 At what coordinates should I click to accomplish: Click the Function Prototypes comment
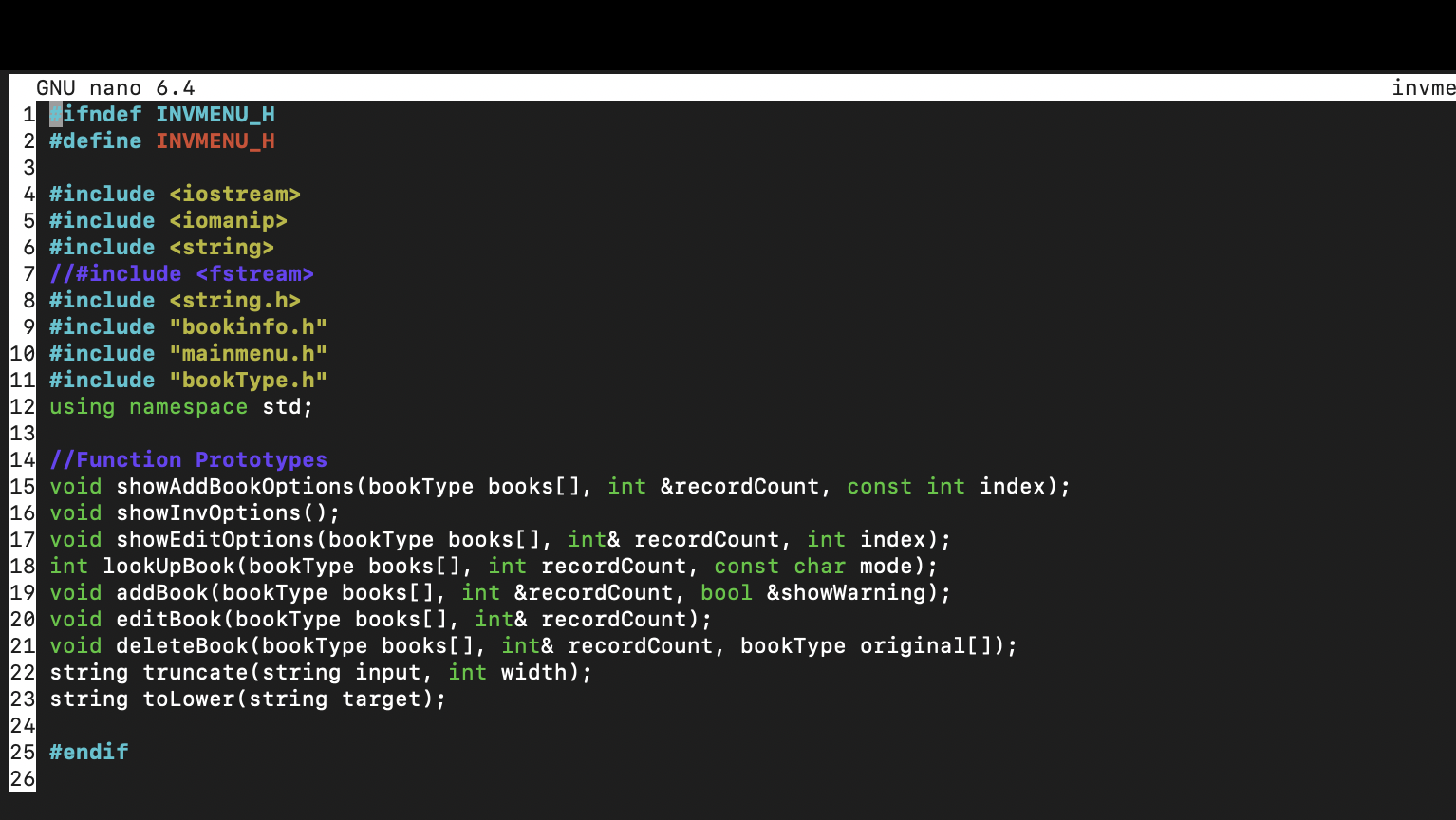pos(188,459)
